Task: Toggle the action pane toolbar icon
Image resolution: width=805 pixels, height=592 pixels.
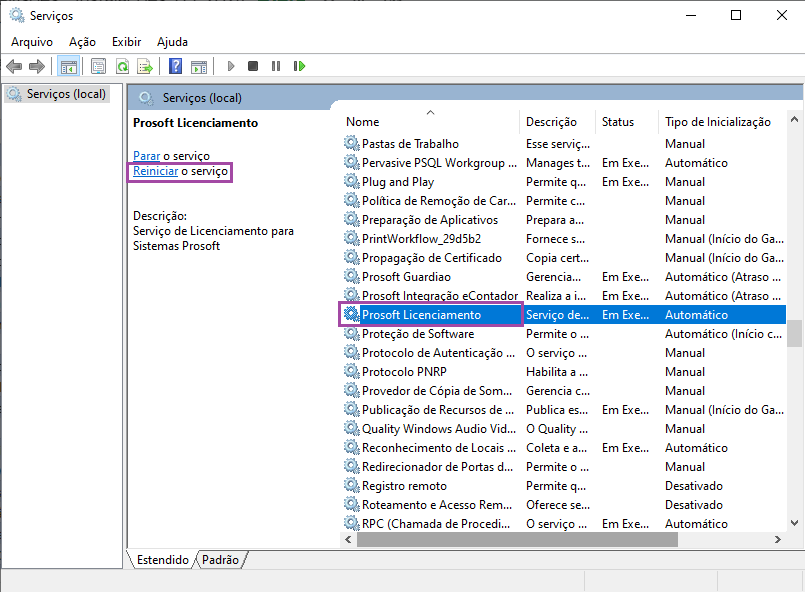Action: click(x=199, y=66)
